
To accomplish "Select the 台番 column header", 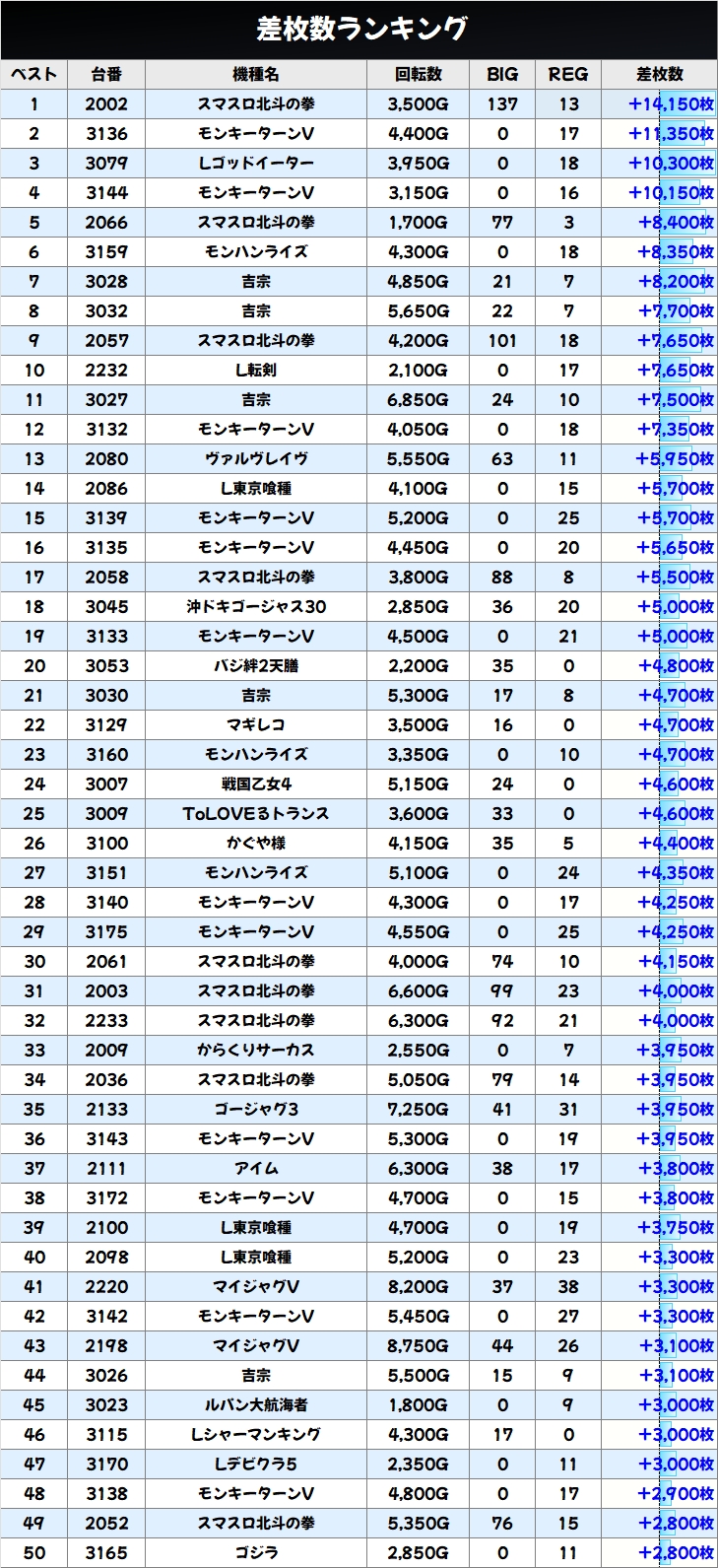I will (x=106, y=74).
